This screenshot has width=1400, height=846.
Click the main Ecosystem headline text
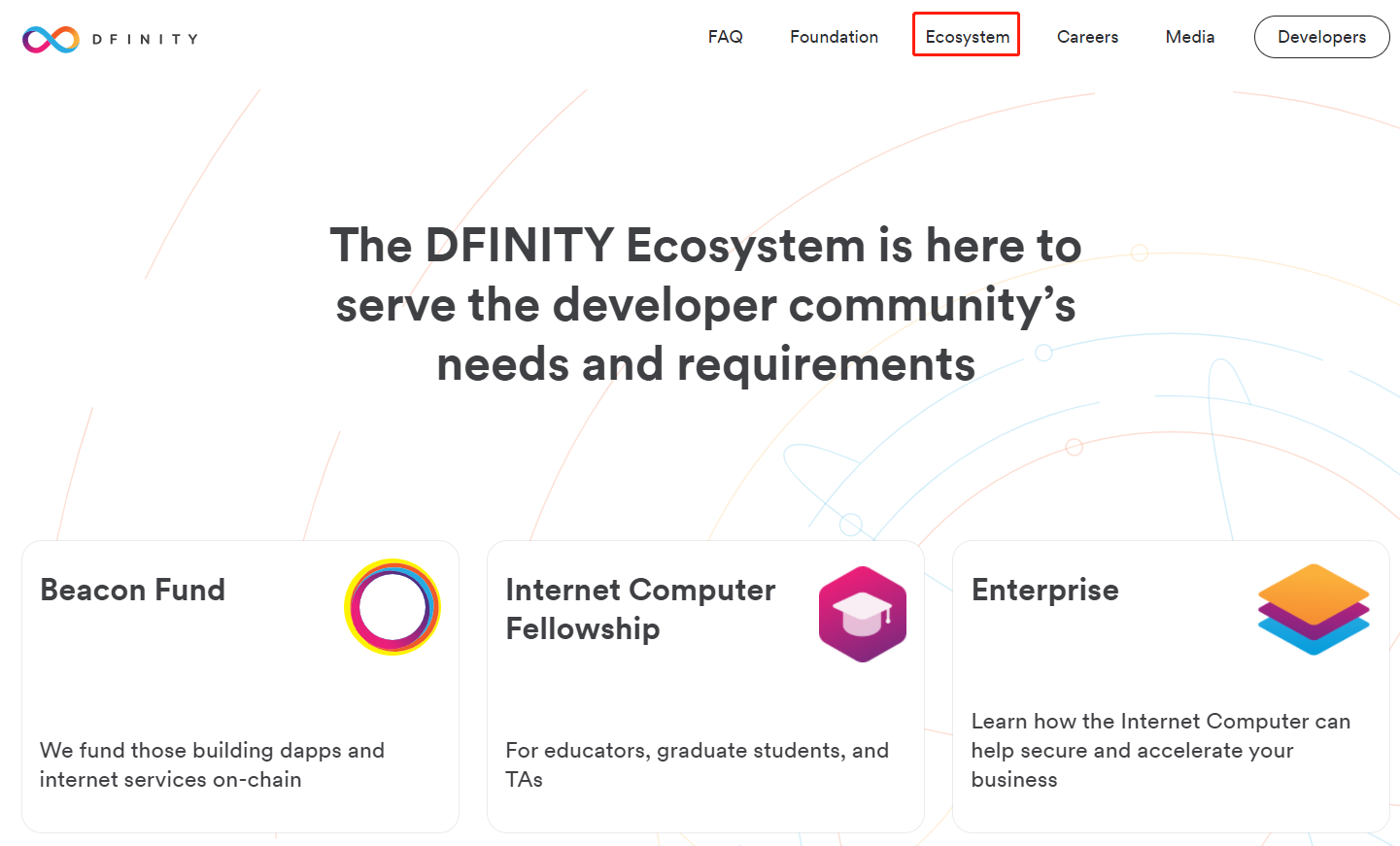coord(706,304)
